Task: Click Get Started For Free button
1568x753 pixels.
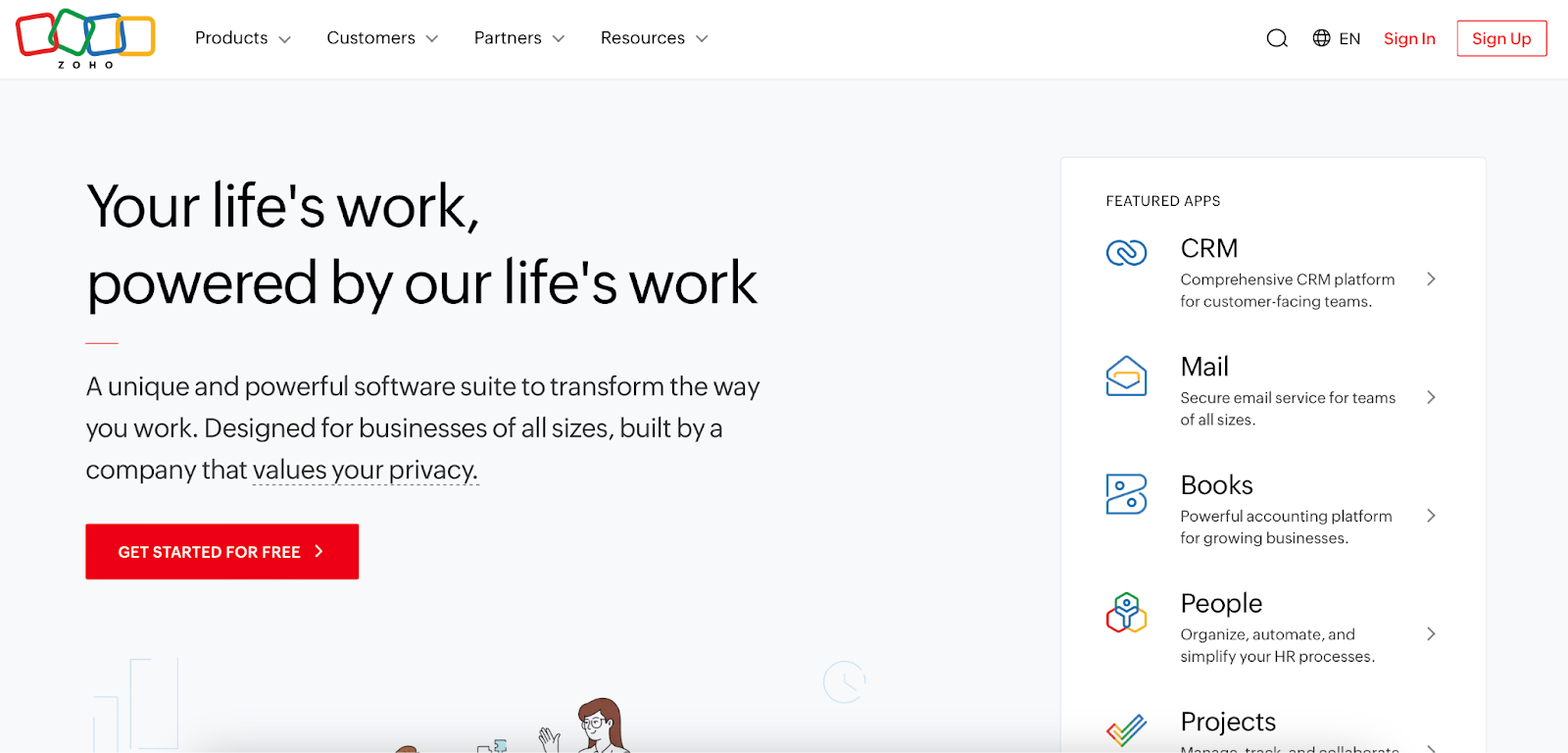Action: tap(222, 552)
